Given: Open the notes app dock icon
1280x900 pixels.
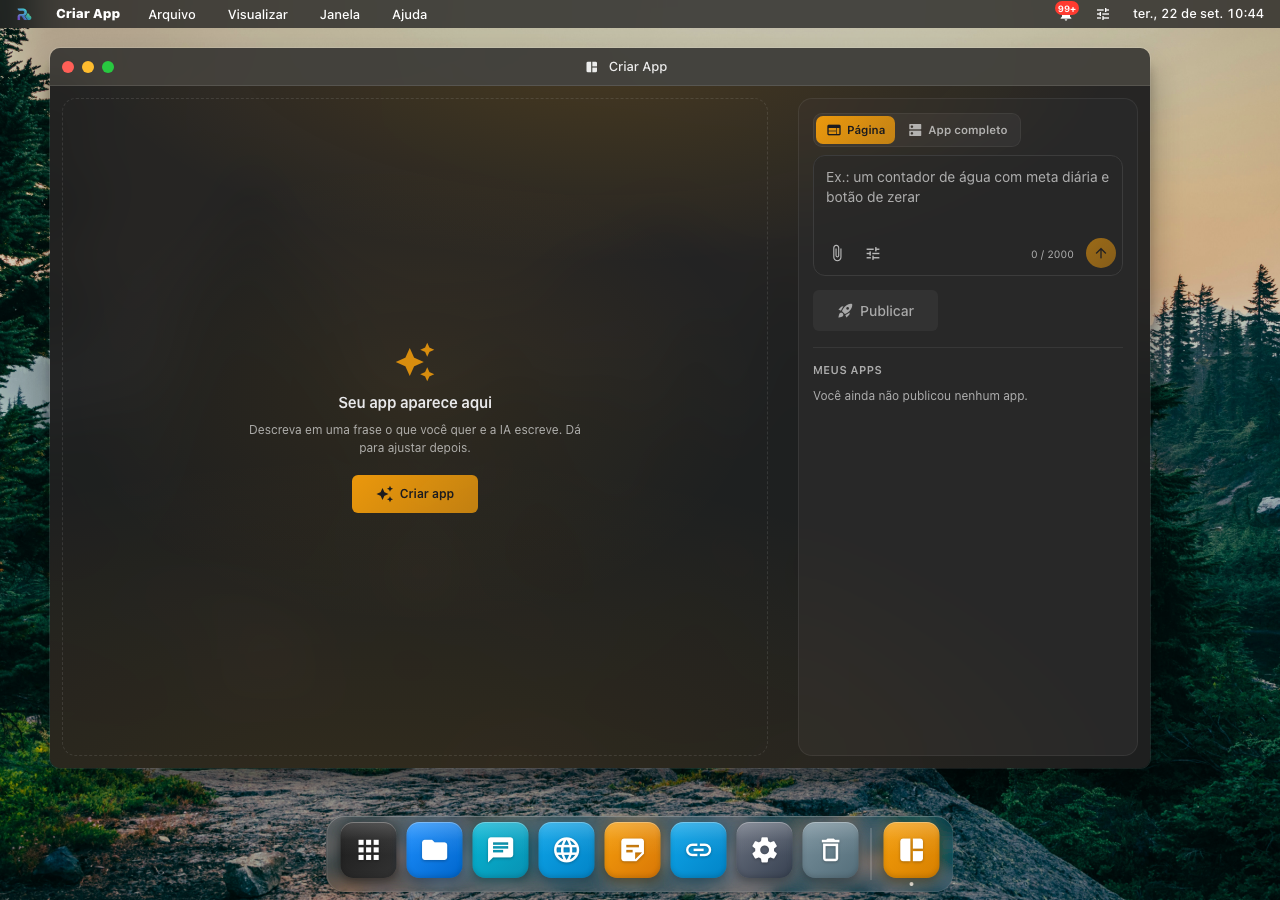Looking at the screenshot, I should [x=633, y=850].
